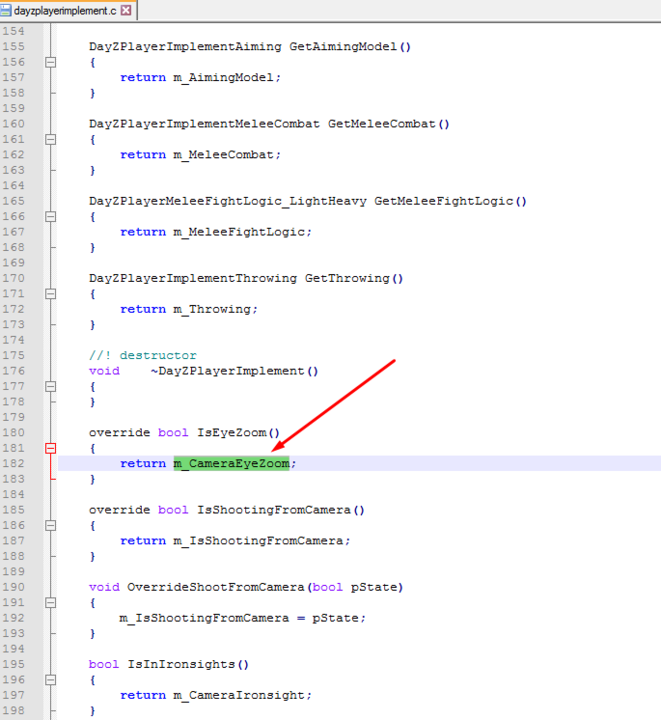
Task: Click DayZPlayerMeleeFightLogic_LightHeavy type name
Action: coord(228,201)
